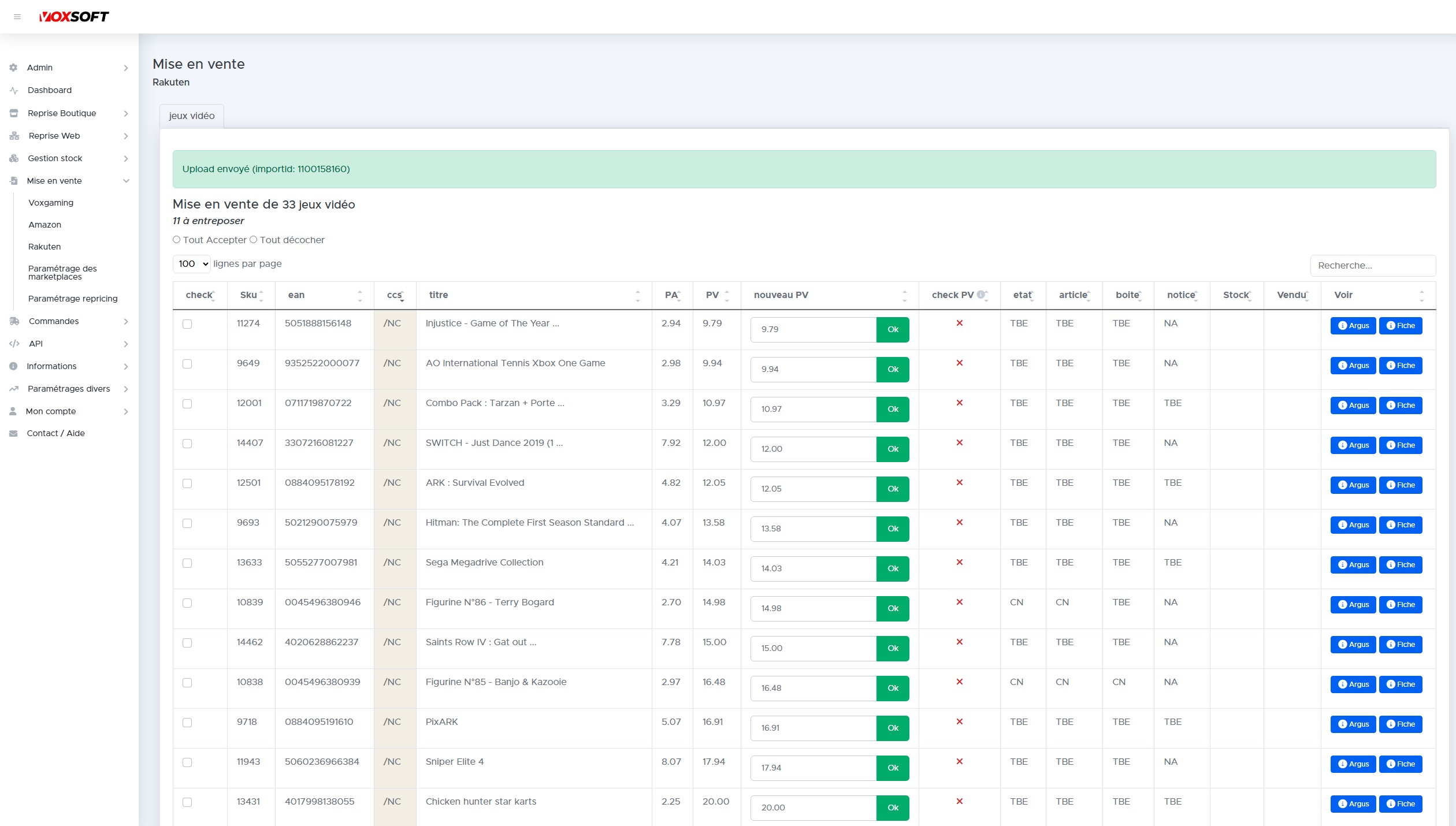This screenshot has height=826, width=1456.
Task: Open Paramétrage repricing
Action: point(73,299)
